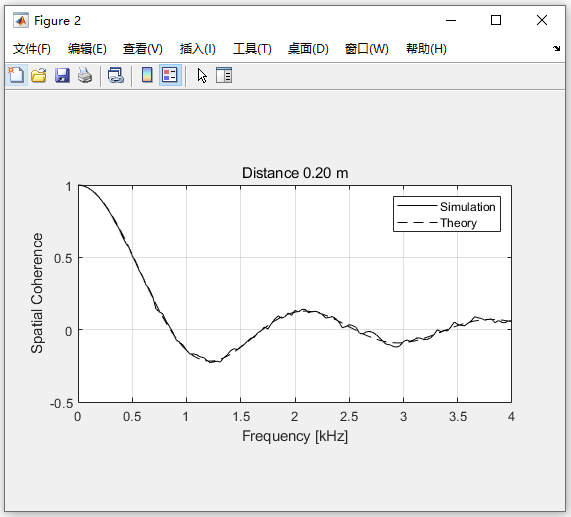The width and height of the screenshot is (571, 517).
Task: Expand the 工具(T) menu
Action: tap(252, 49)
